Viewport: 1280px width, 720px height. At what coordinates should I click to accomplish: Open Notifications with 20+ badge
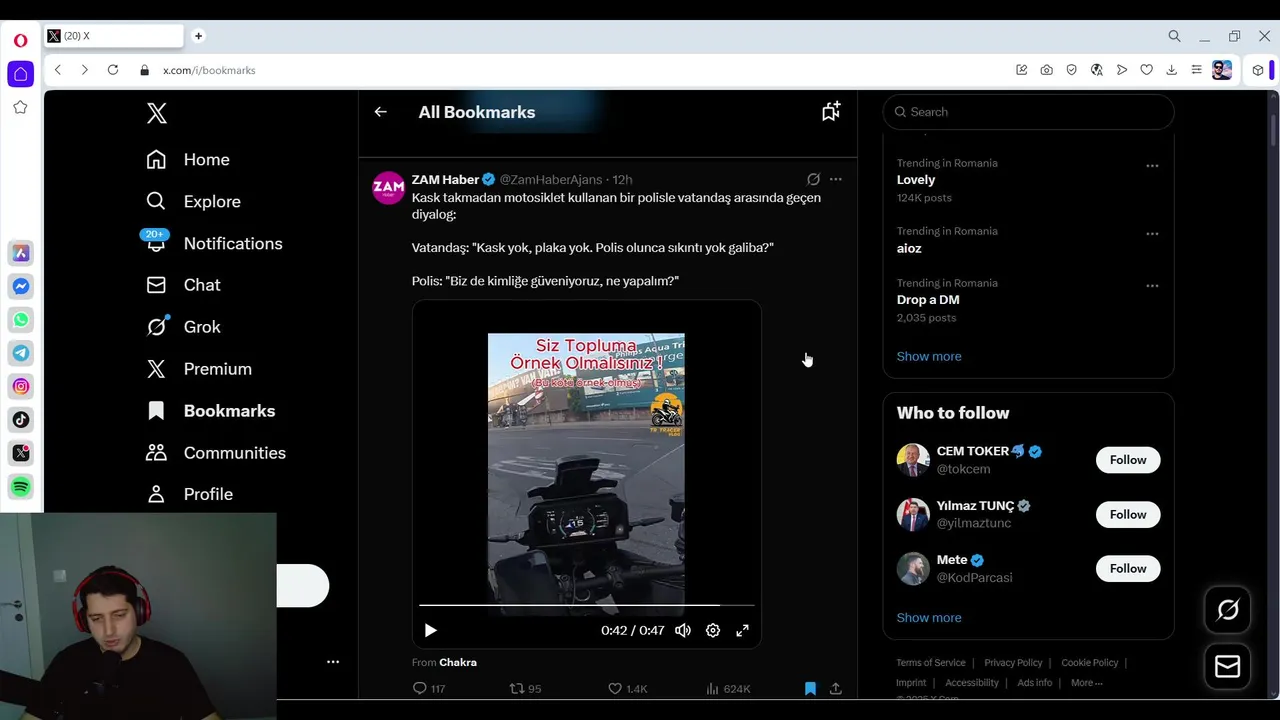[x=214, y=243]
